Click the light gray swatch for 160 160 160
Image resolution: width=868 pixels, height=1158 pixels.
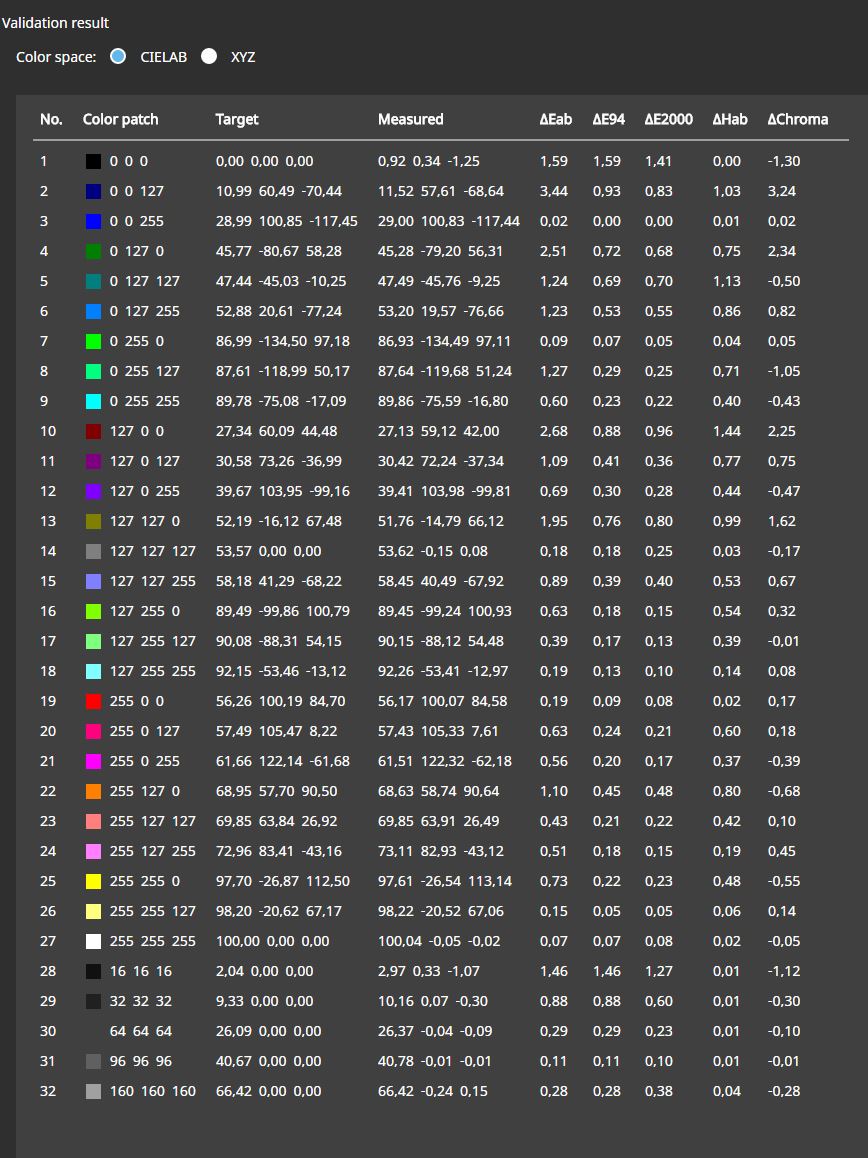[x=93, y=1091]
